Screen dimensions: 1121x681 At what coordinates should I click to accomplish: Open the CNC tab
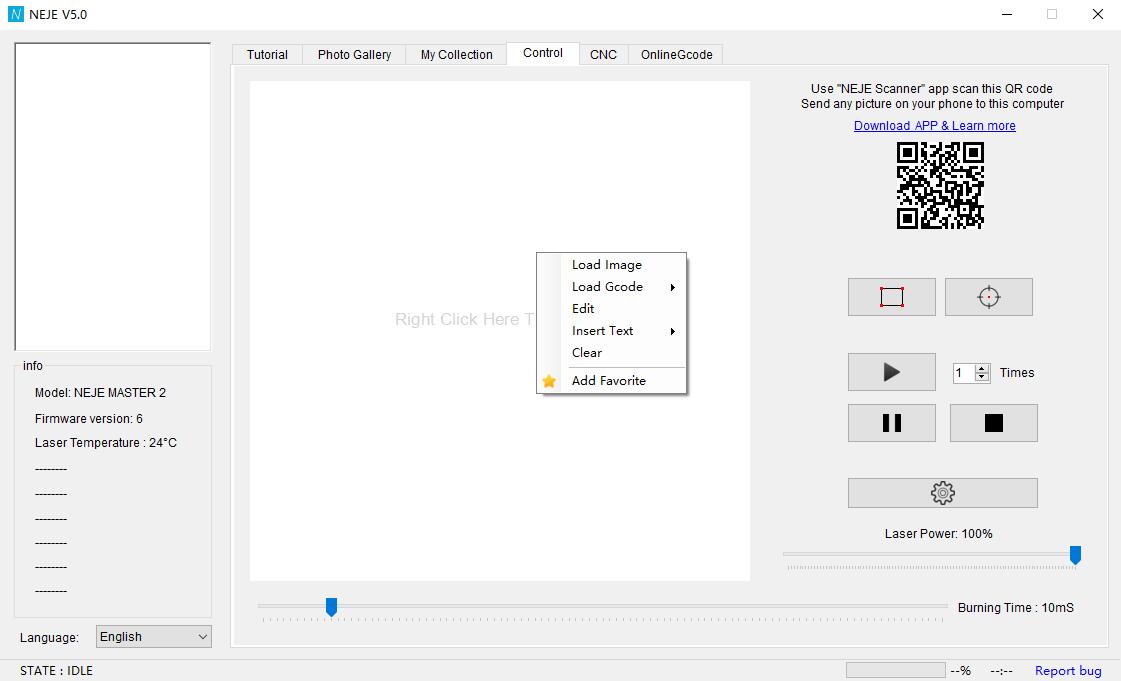click(603, 54)
